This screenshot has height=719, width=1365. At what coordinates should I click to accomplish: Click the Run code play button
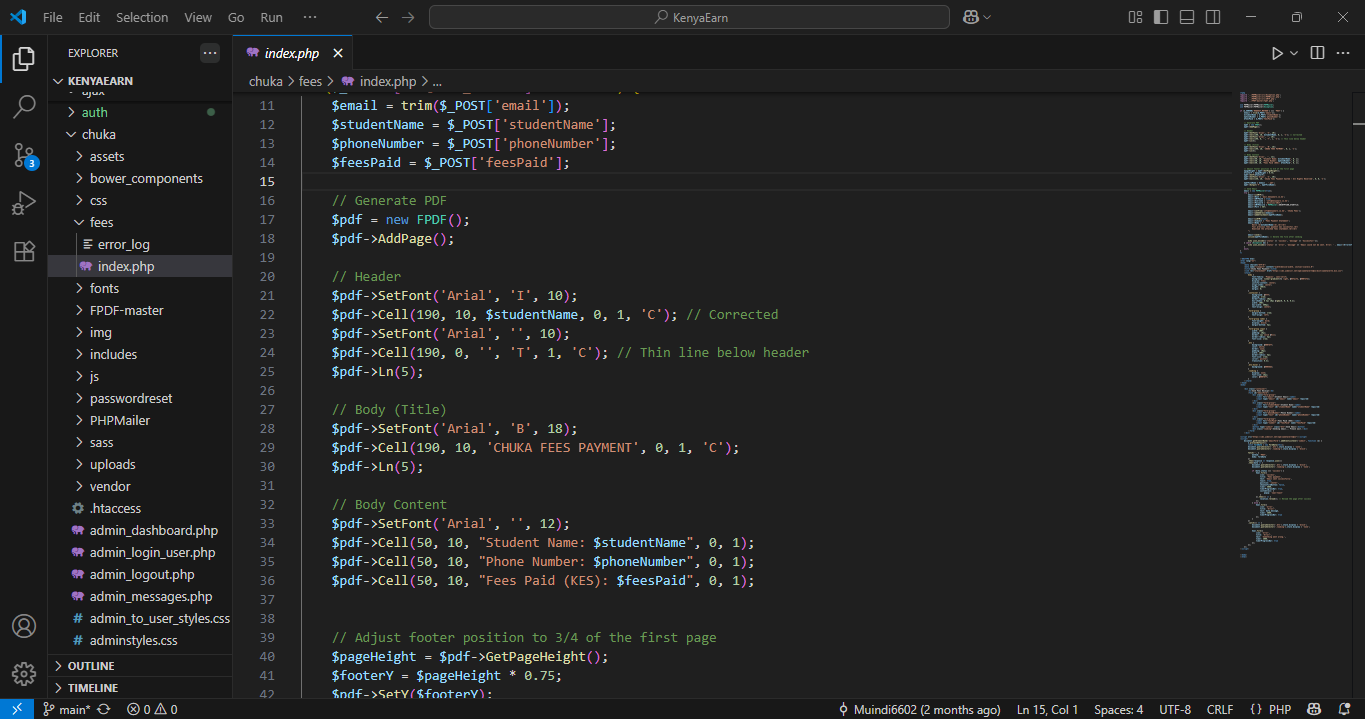click(1277, 53)
